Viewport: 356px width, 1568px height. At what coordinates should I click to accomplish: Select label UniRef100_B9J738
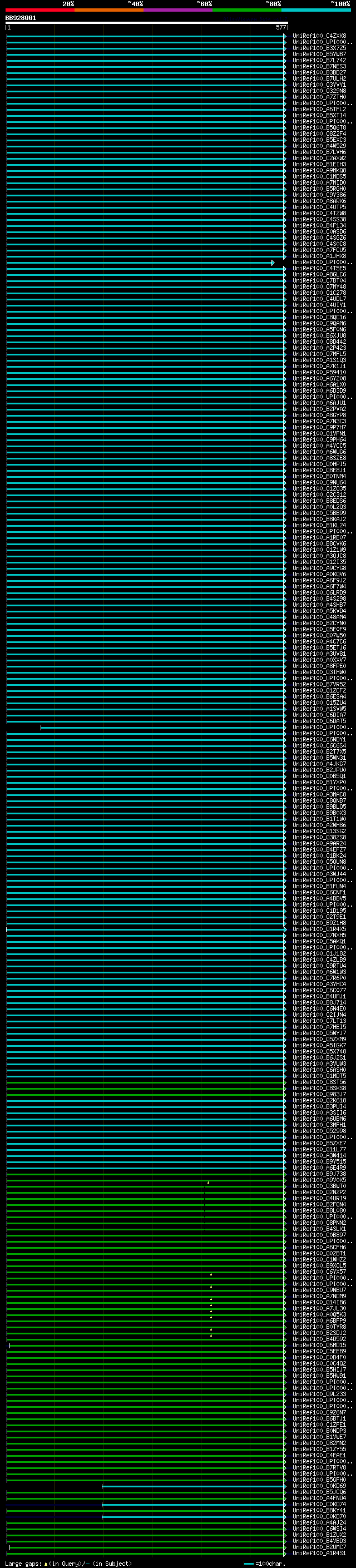coord(319,1174)
